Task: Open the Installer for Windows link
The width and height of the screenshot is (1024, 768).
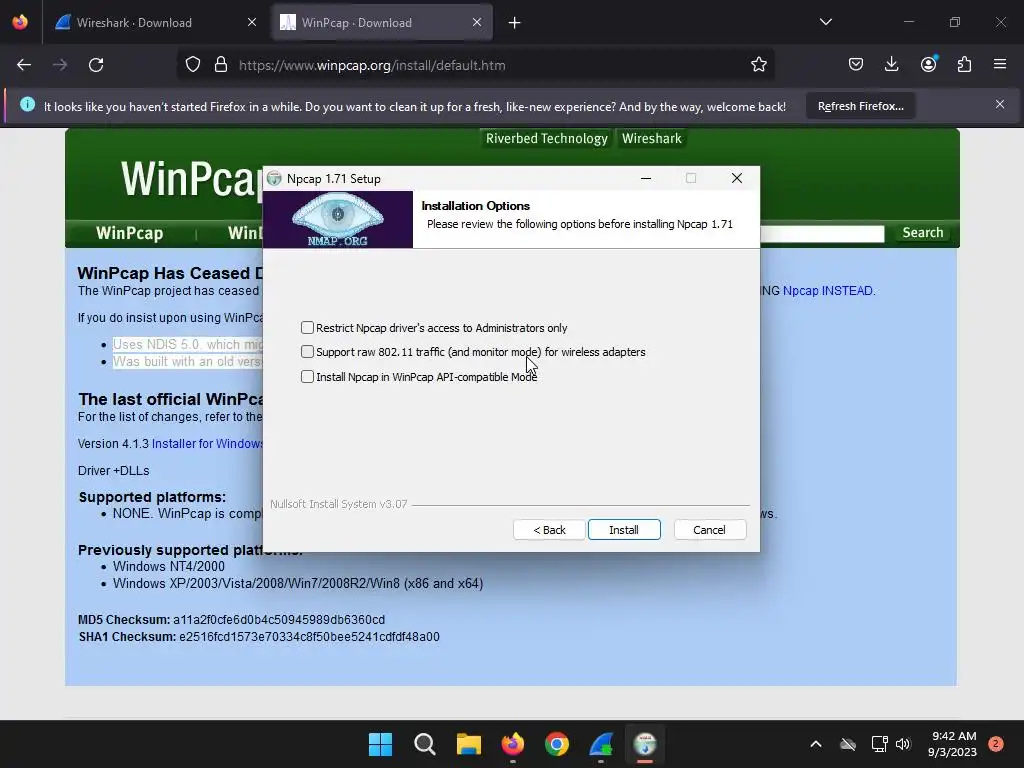Action: coord(207,443)
